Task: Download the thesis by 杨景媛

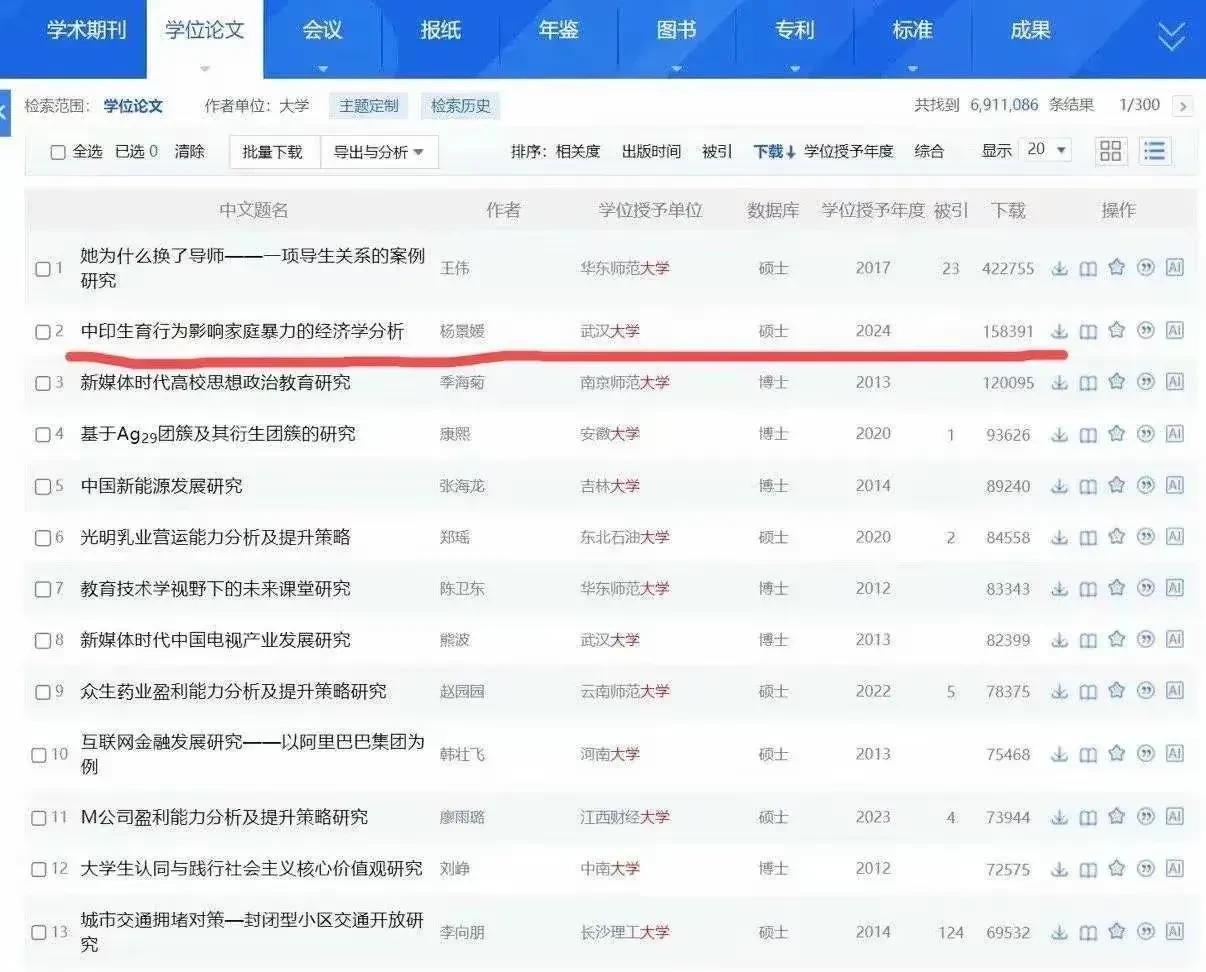Action: 1059,331
